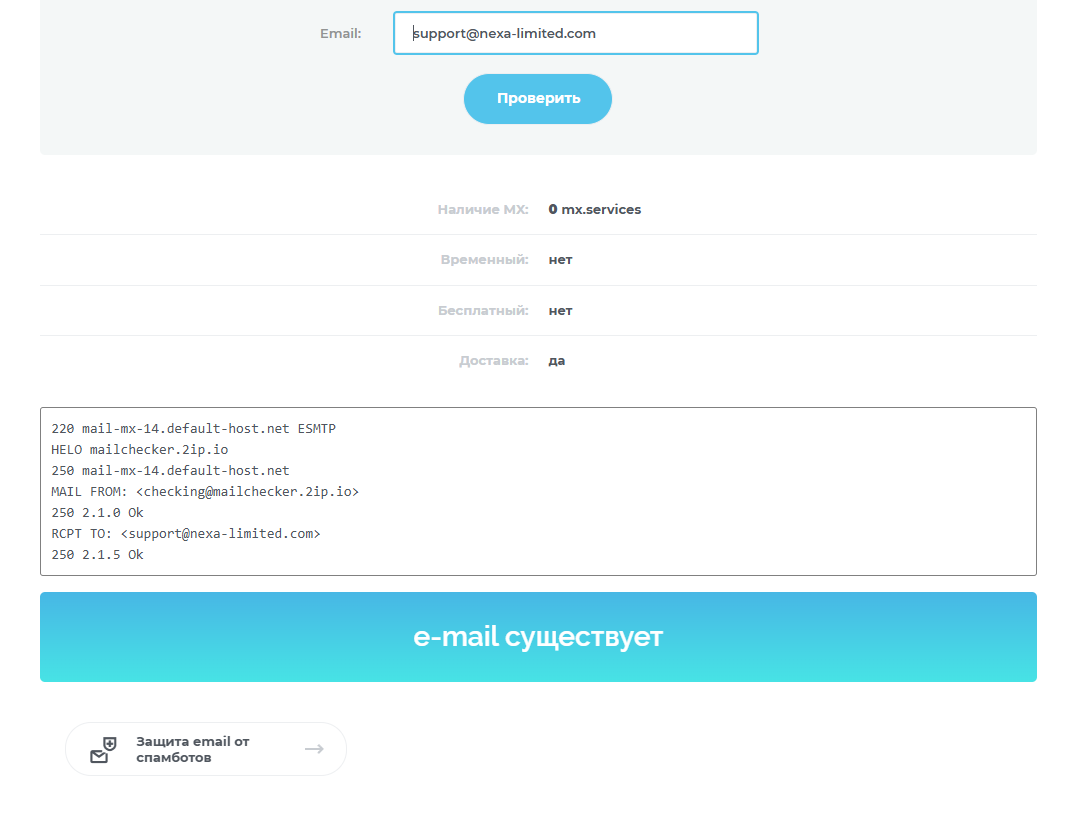Click the RCPT TO log line

point(185,534)
